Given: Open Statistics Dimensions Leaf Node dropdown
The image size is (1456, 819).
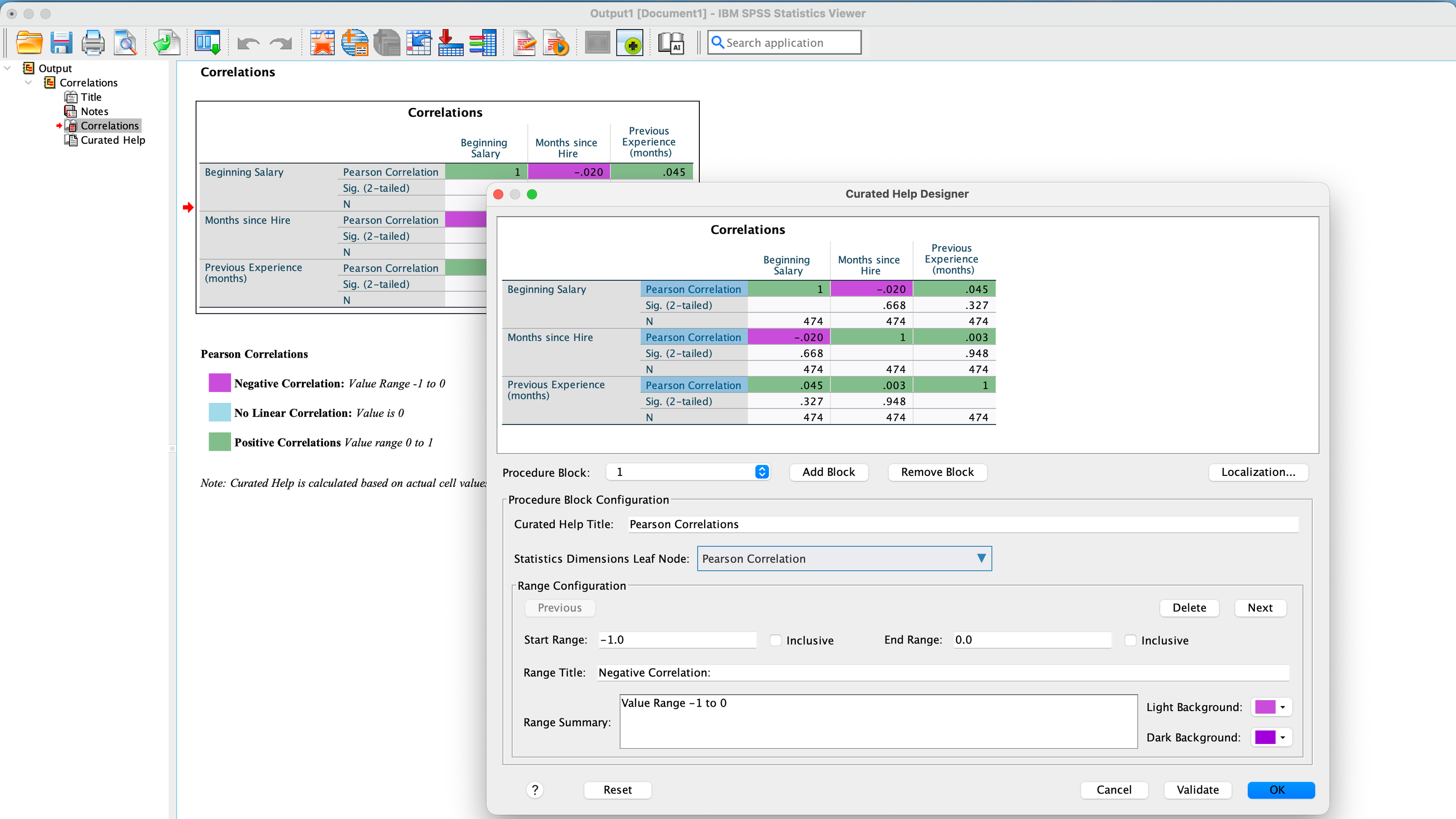Looking at the screenshot, I should (x=844, y=558).
